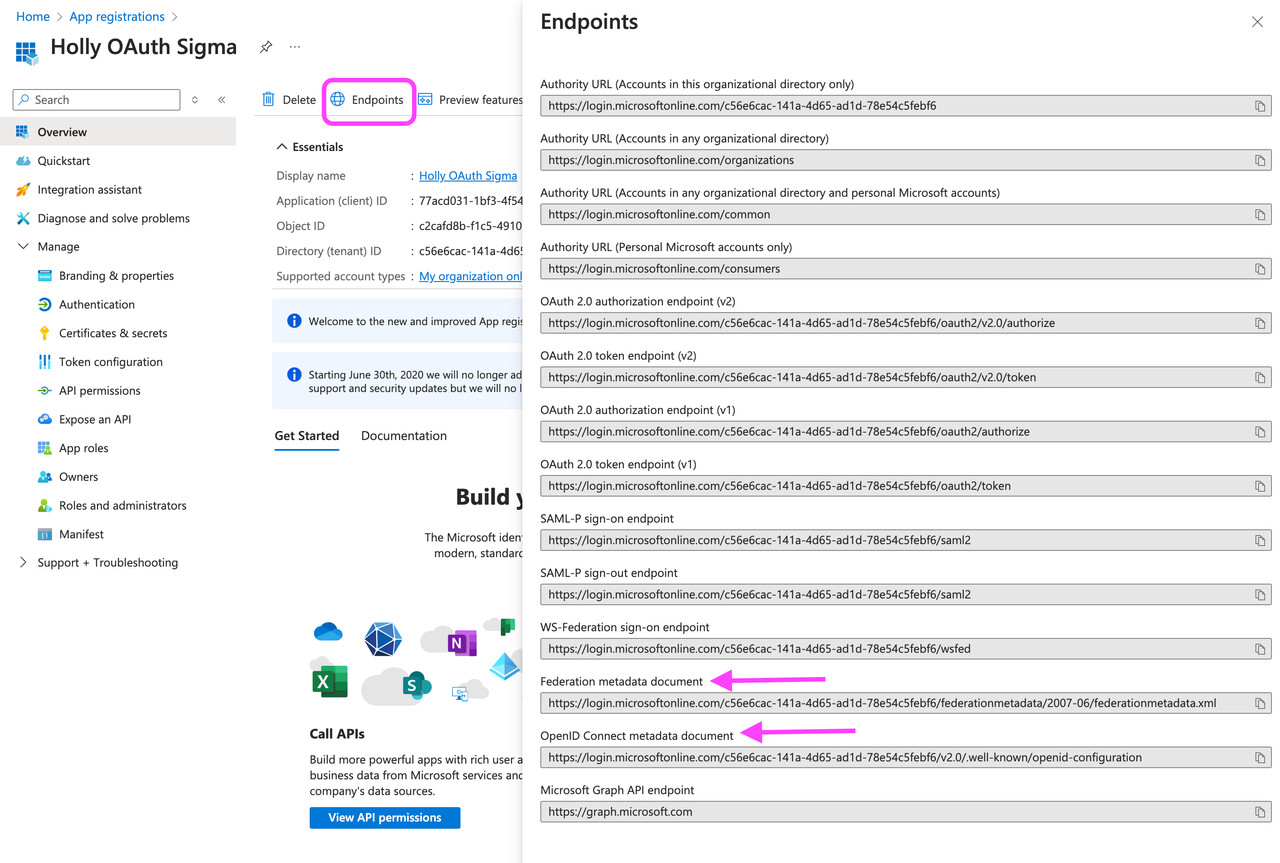
Task: Copy the Microsoft Graph API endpoint
Action: (x=1260, y=811)
